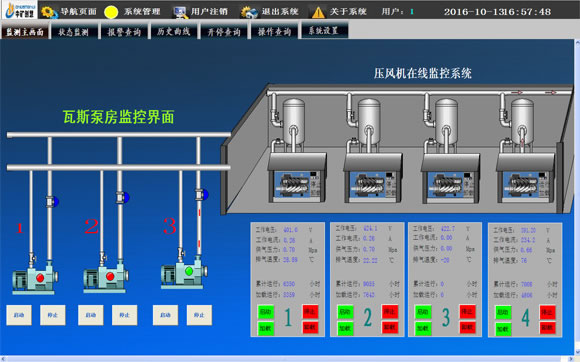Viewport: 580px width, 362px height.
Task: Click red 停止 button on compressor 2 panel
Action: point(390,312)
